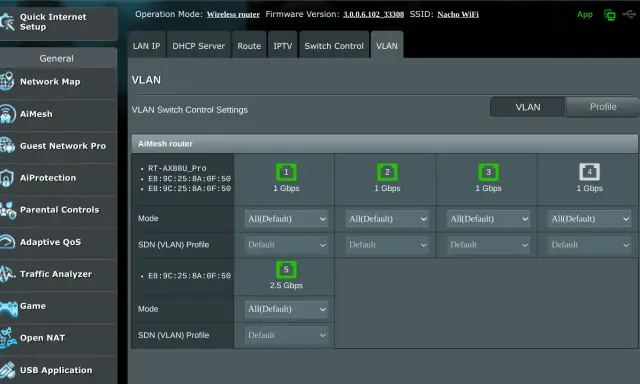The image size is (640, 384).
Task: Click the AiMesh sidebar icon
Action: 7,114
